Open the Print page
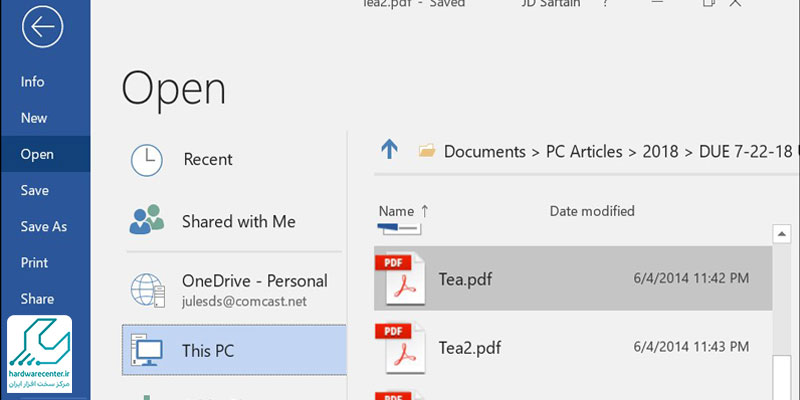This screenshot has width=800, height=400. pyautogui.click(x=34, y=263)
